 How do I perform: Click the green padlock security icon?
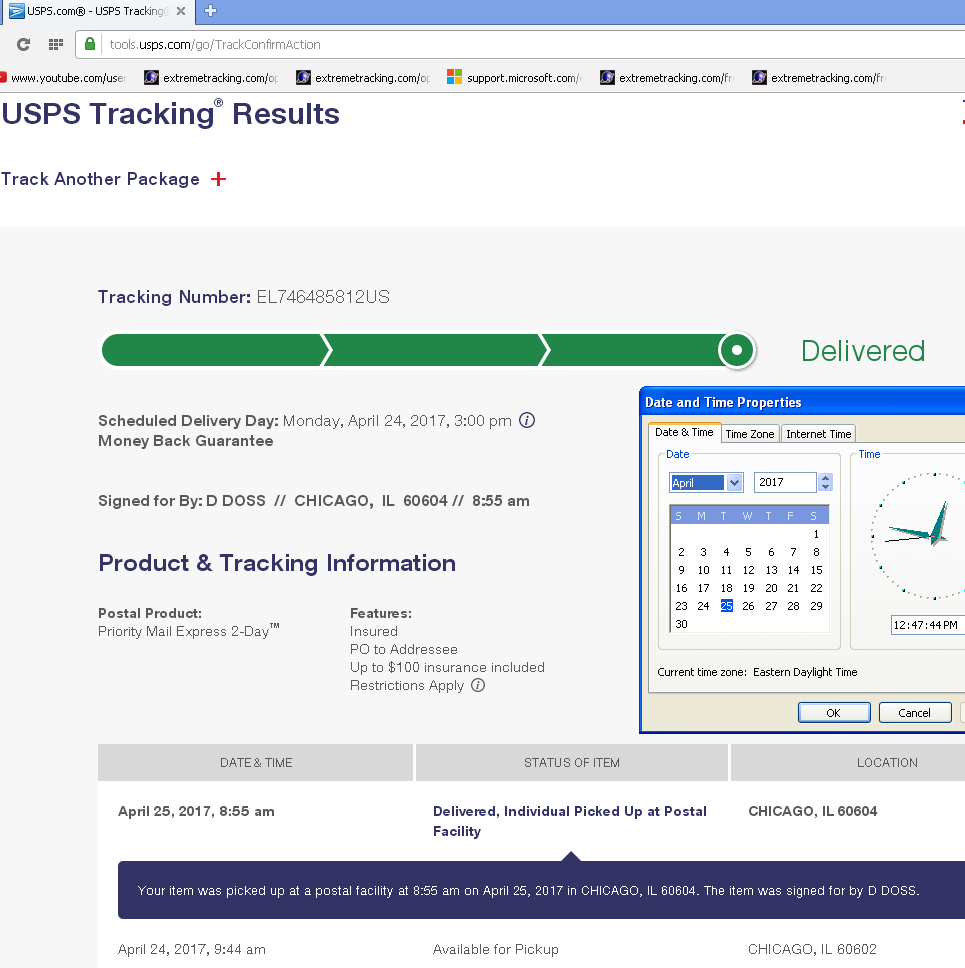(x=90, y=44)
